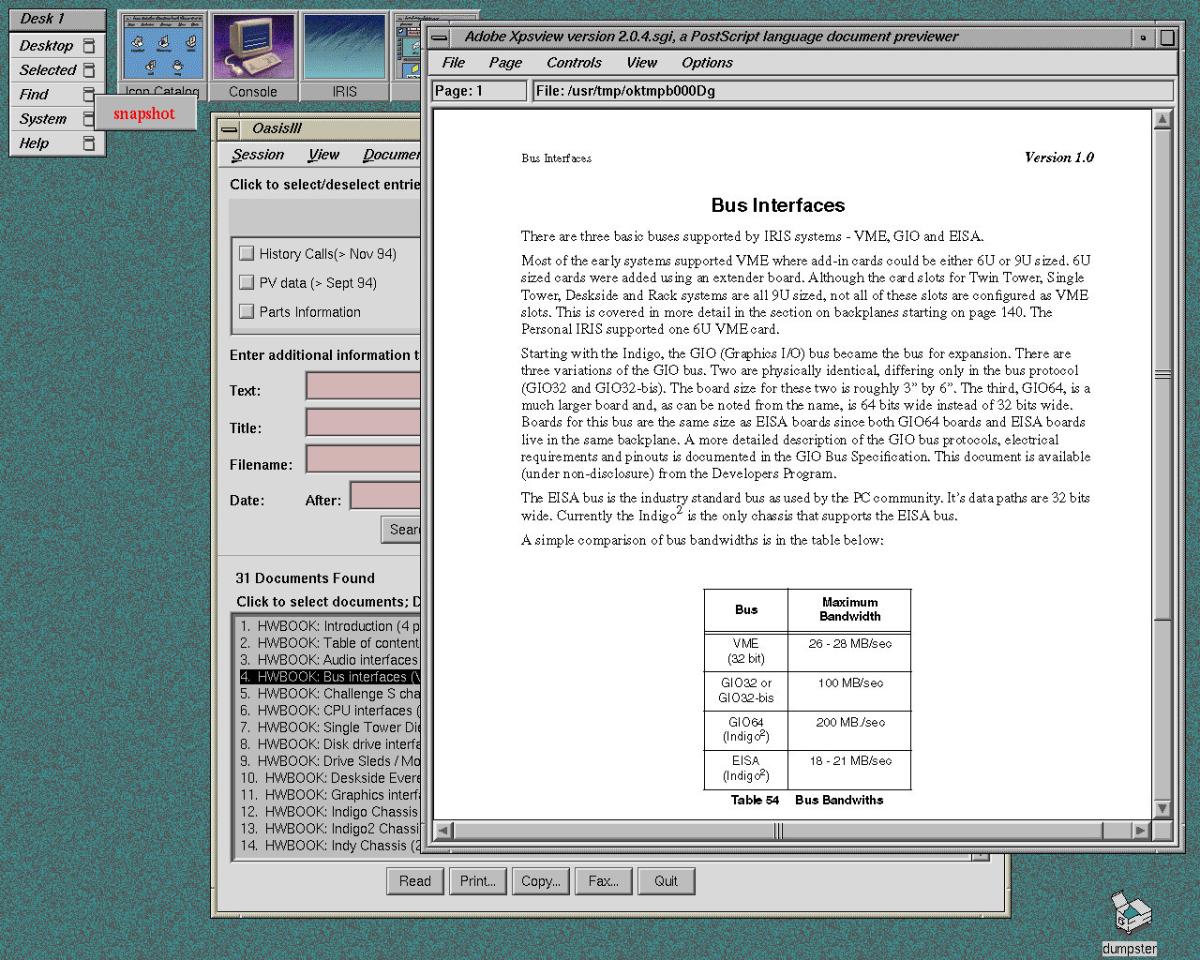Click the Title input field
Viewport: 1200px width, 960px height.
pyautogui.click(x=364, y=422)
